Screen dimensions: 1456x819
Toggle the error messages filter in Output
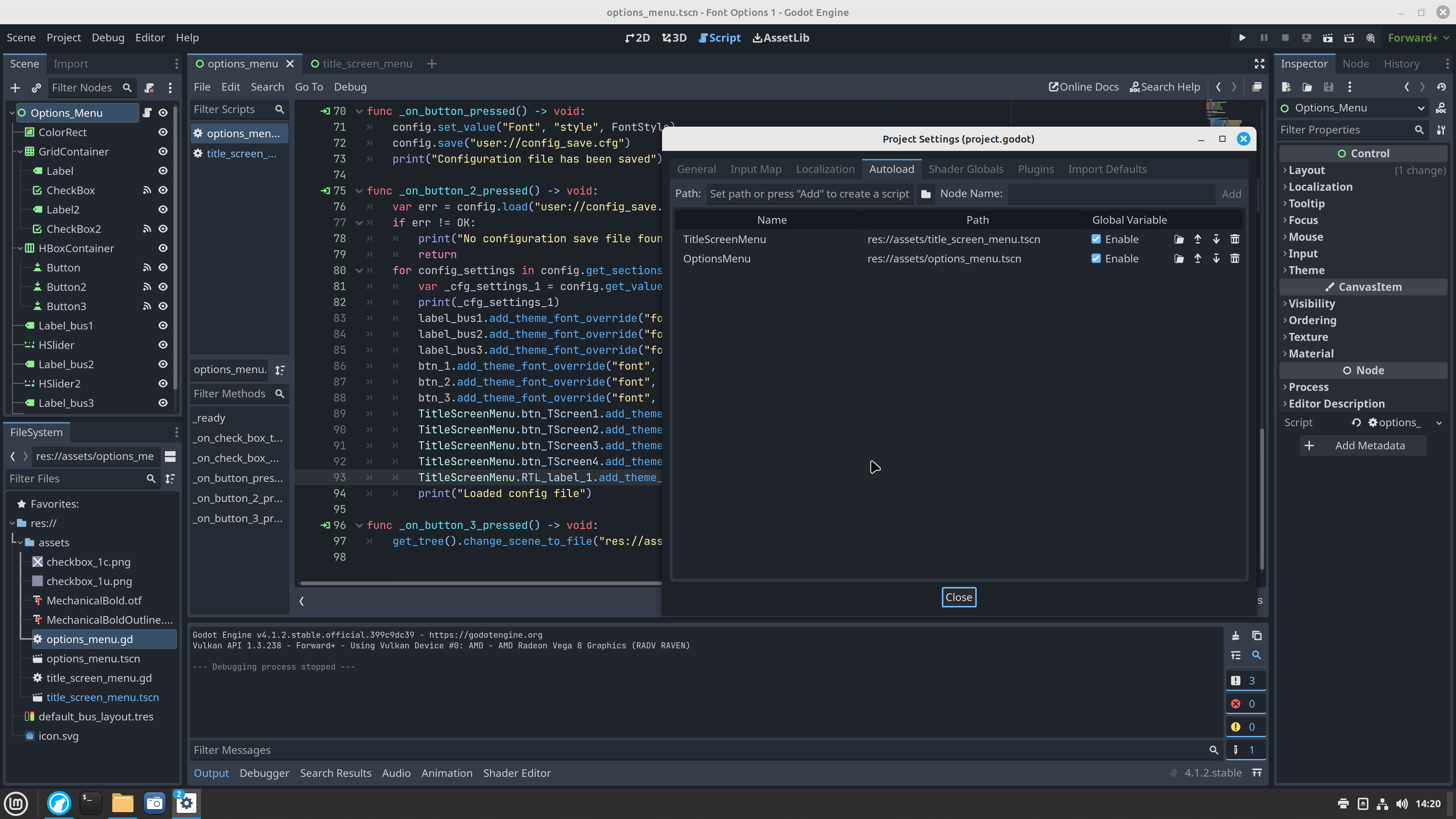tap(1245, 704)
